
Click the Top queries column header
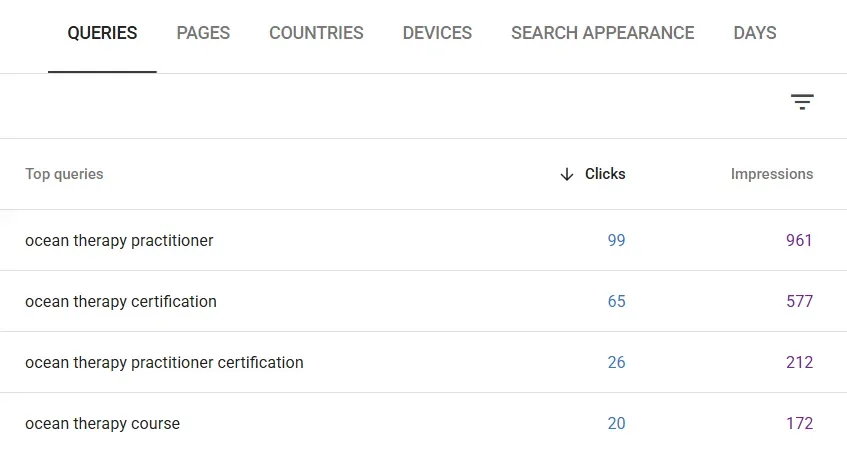pyautogui.click(x=64, y=174)
